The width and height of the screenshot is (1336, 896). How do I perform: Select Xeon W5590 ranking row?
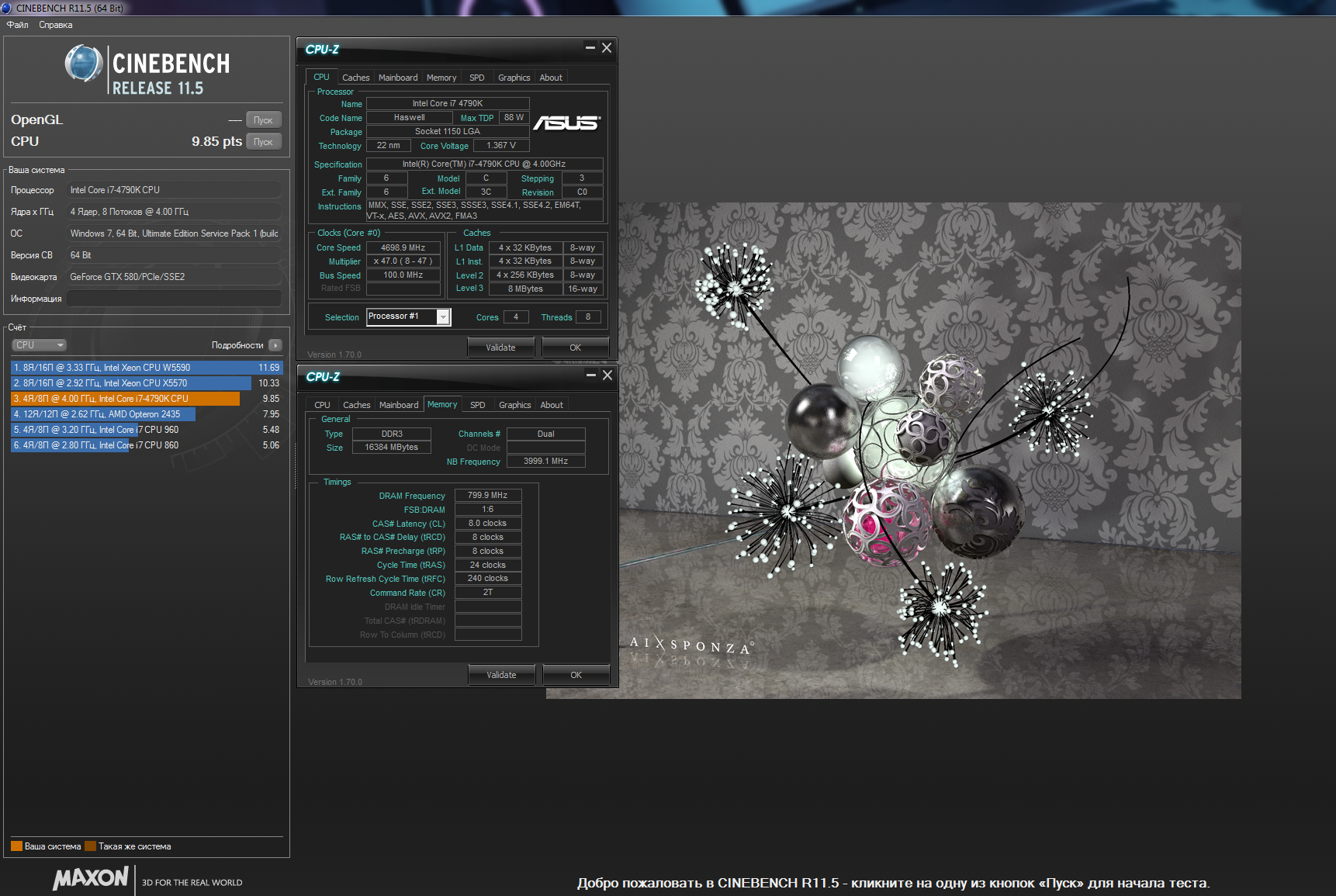coord(147,368)
